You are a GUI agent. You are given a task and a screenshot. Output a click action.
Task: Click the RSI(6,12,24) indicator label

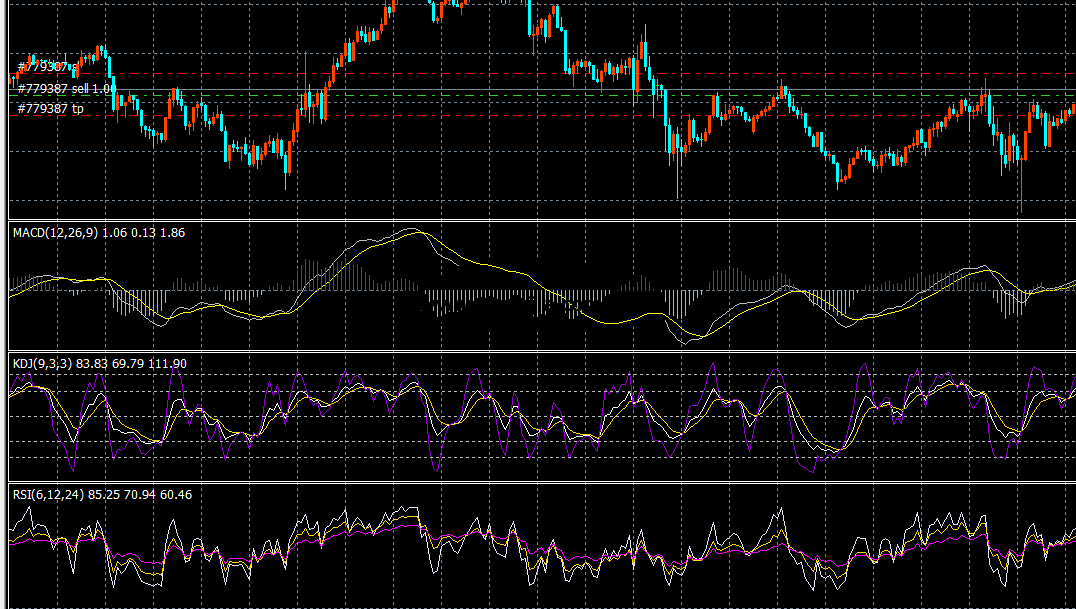tap(48, 494)
